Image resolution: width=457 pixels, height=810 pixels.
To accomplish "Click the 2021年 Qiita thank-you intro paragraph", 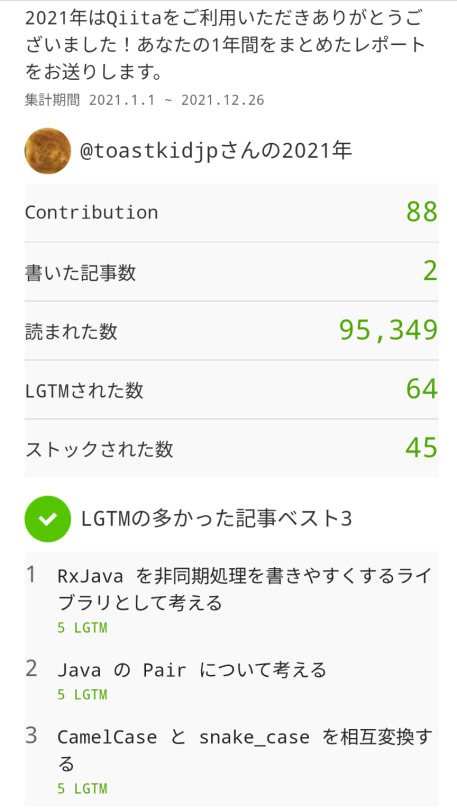I will pyautogui.click(x=225, y=45).
